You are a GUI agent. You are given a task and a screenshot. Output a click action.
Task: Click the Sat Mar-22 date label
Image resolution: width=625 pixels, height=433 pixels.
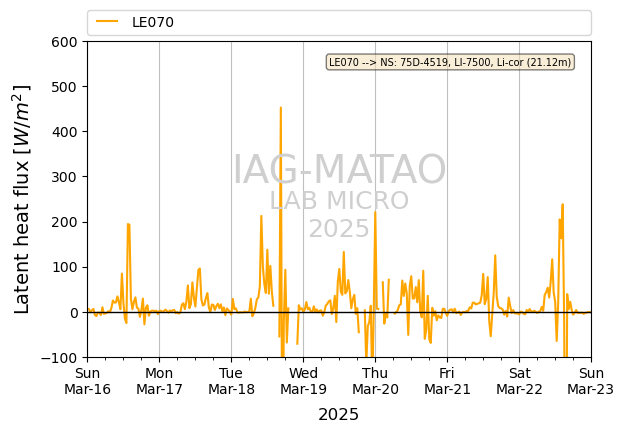click(519, 381)
